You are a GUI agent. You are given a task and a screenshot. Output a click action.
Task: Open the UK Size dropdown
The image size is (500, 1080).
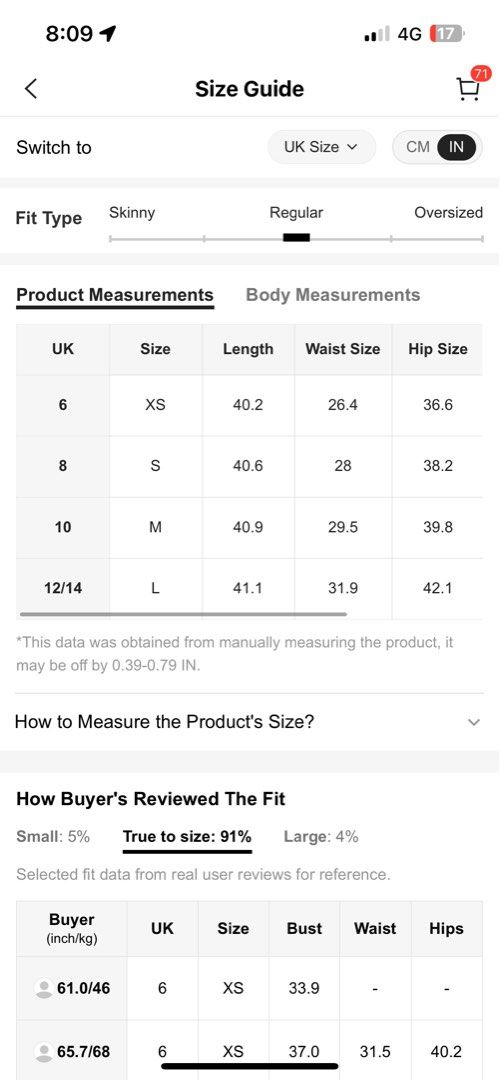coord(322,147)
